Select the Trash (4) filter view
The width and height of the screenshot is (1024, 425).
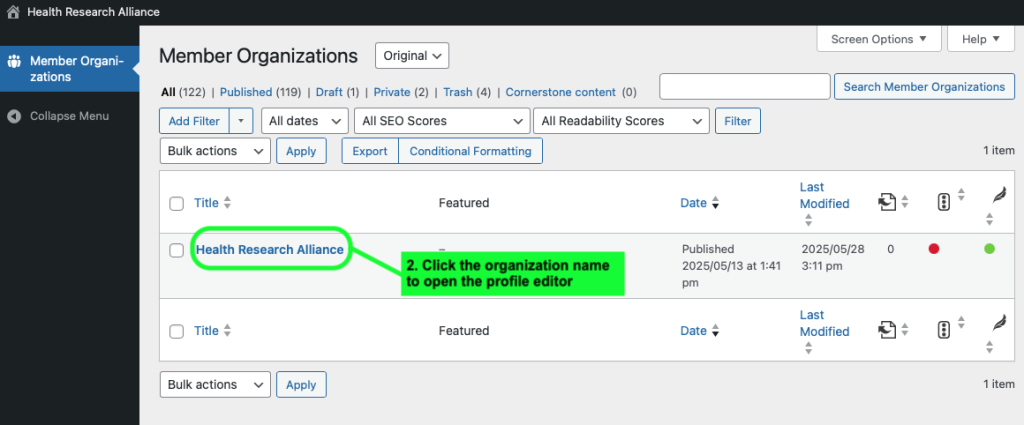pos(467,93)
